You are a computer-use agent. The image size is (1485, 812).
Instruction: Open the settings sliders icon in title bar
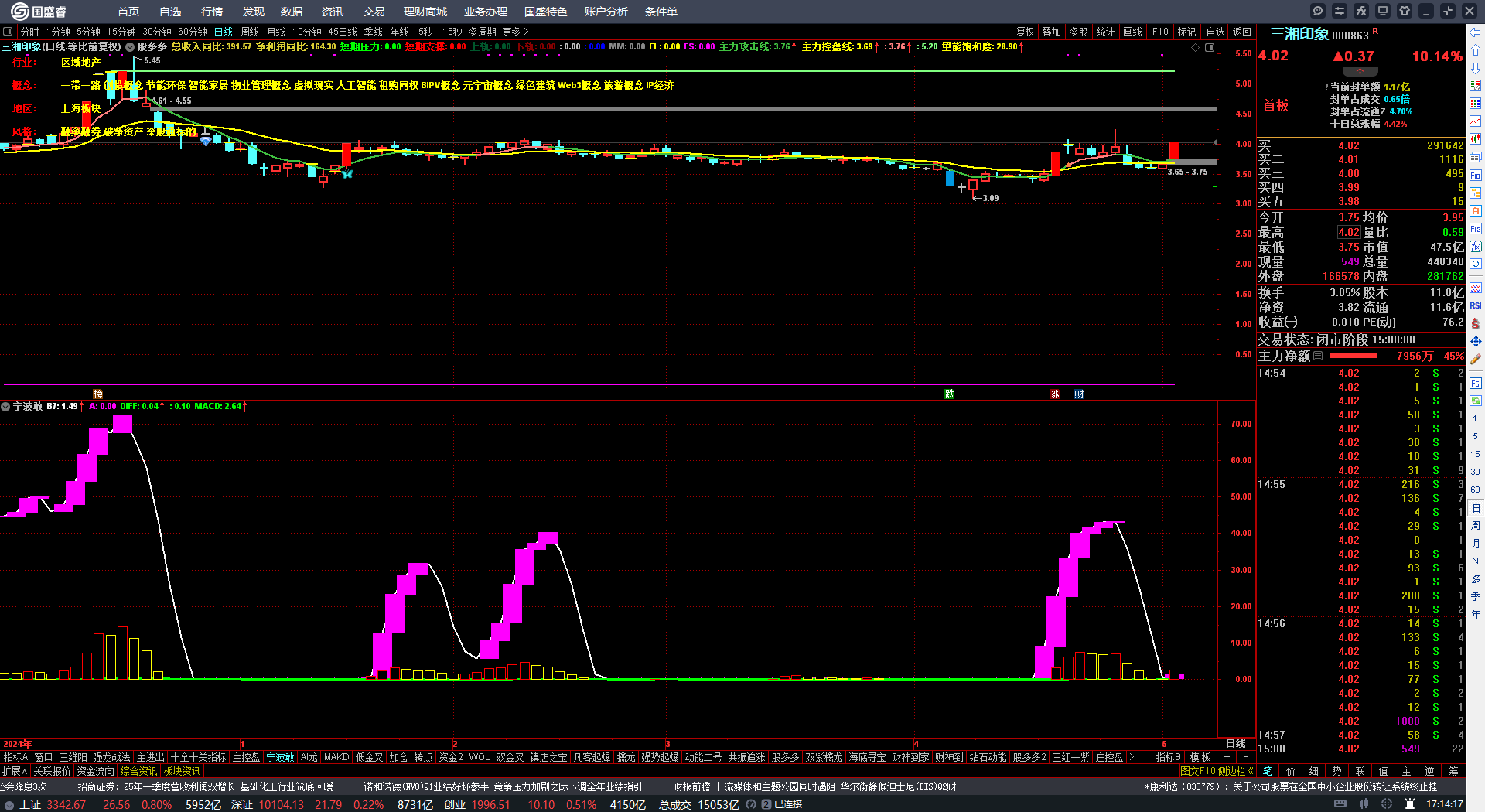1340,11
